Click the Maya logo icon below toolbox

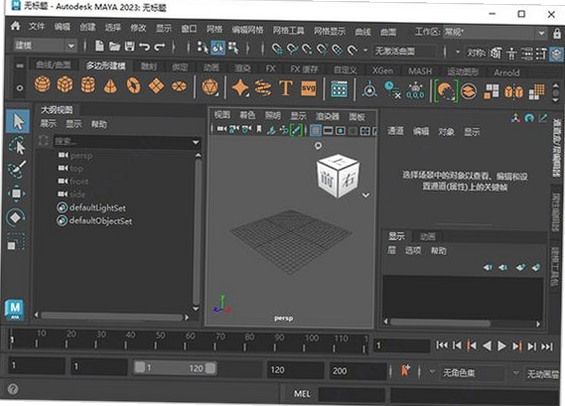(15, 309)
